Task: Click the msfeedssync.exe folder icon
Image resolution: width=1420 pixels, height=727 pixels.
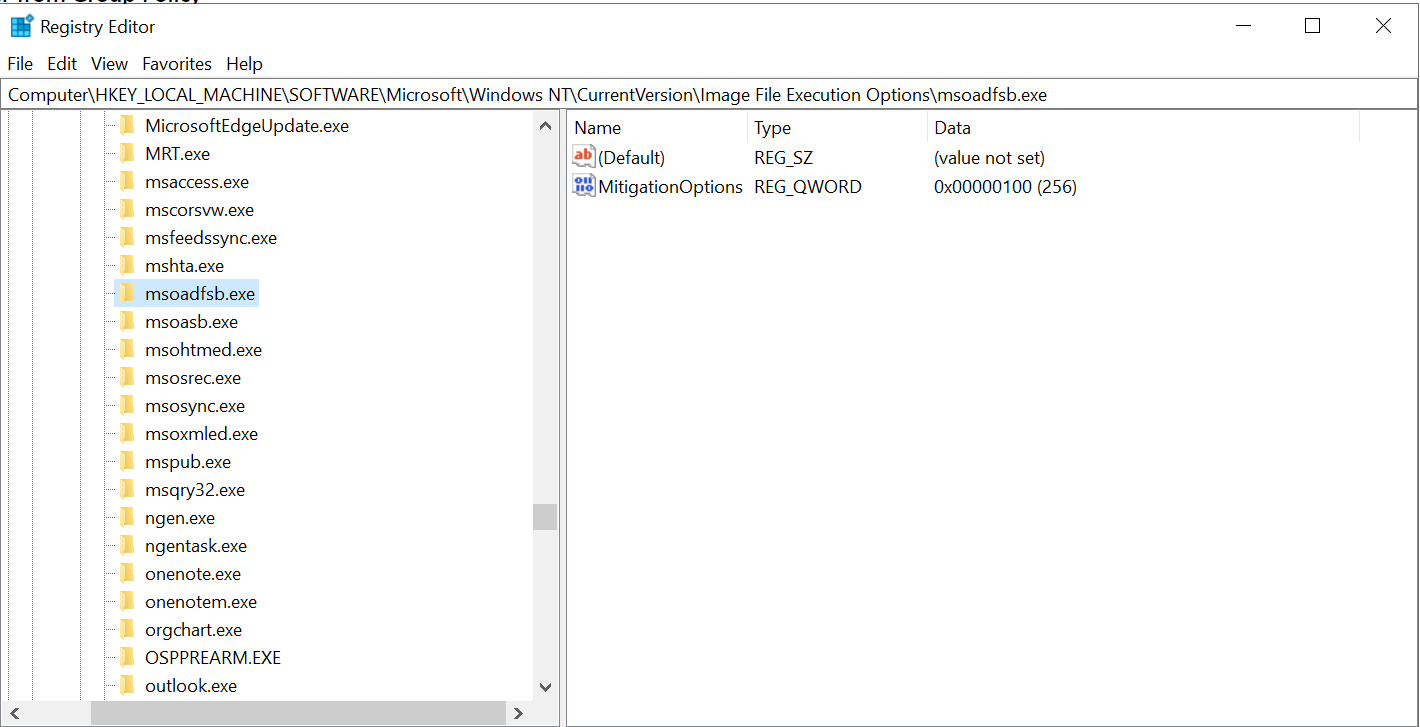Action: tap(127, 238)
